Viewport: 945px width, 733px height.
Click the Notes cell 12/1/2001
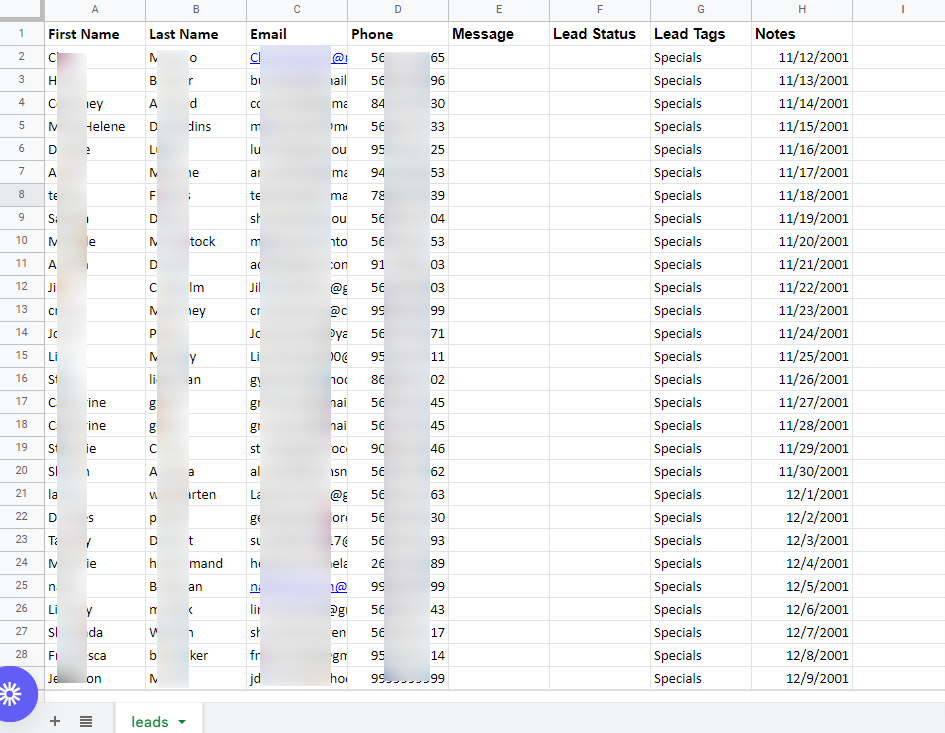(802, 494)
